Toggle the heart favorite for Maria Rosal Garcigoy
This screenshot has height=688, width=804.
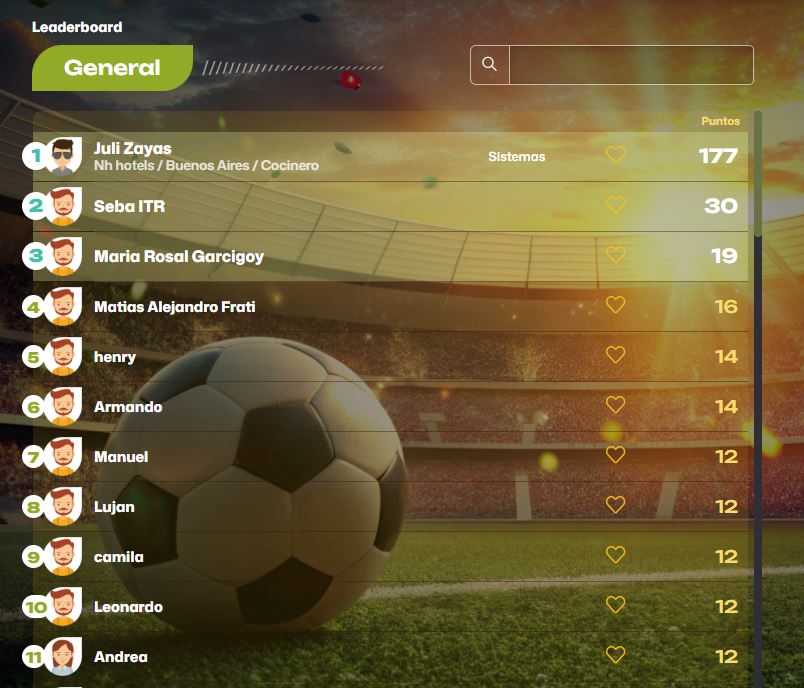click(615, 255)
